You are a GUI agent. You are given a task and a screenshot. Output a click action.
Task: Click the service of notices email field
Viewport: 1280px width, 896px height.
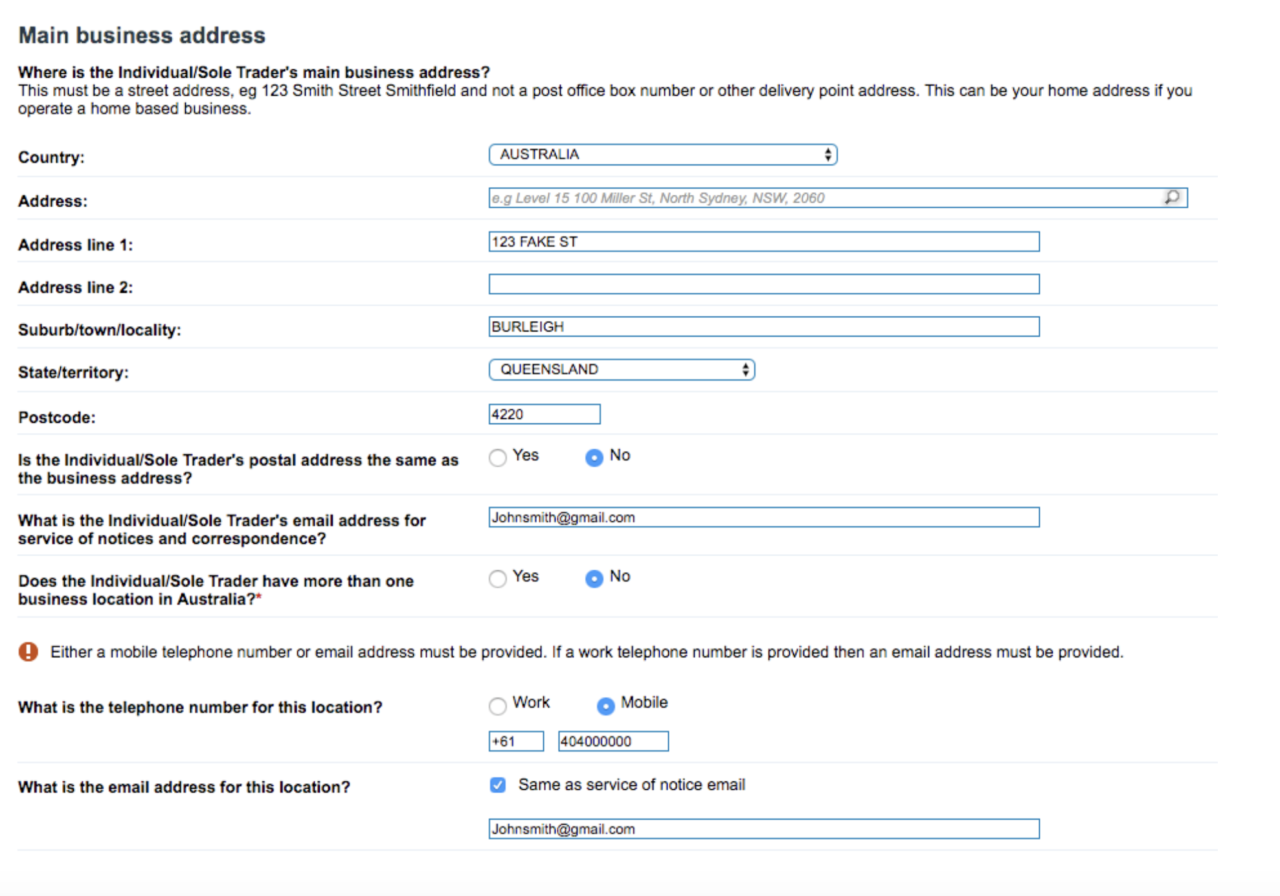point(763,517)
